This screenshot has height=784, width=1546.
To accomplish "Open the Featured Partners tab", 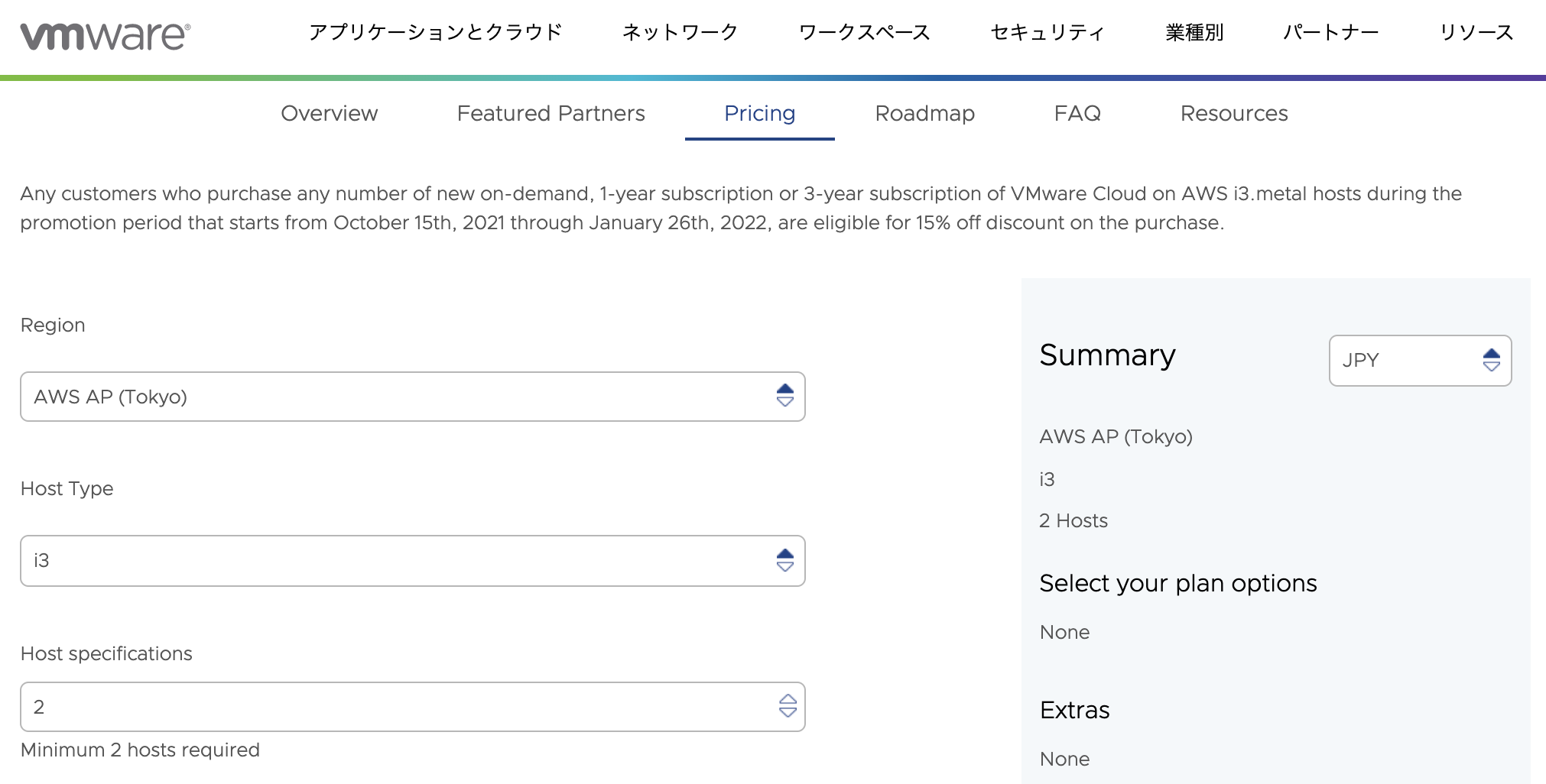I will tap(551, 114).
